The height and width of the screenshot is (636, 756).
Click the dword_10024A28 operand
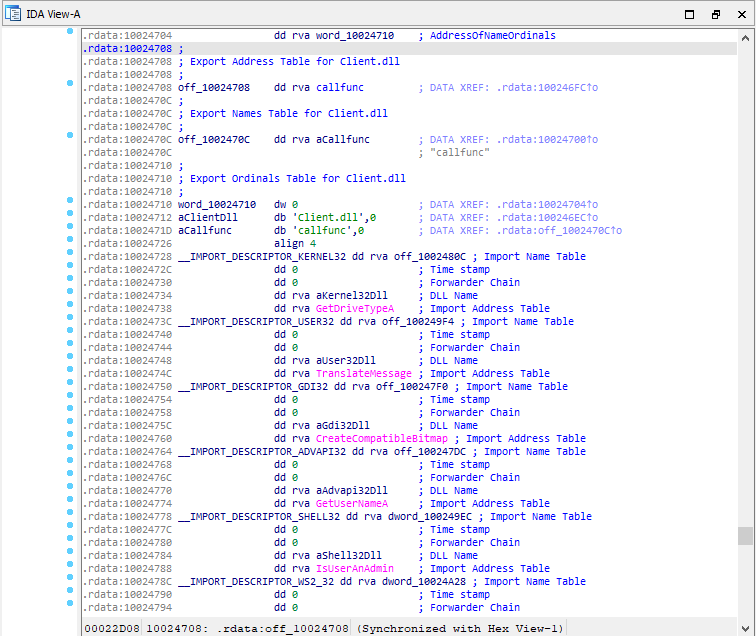click(424, 582)
